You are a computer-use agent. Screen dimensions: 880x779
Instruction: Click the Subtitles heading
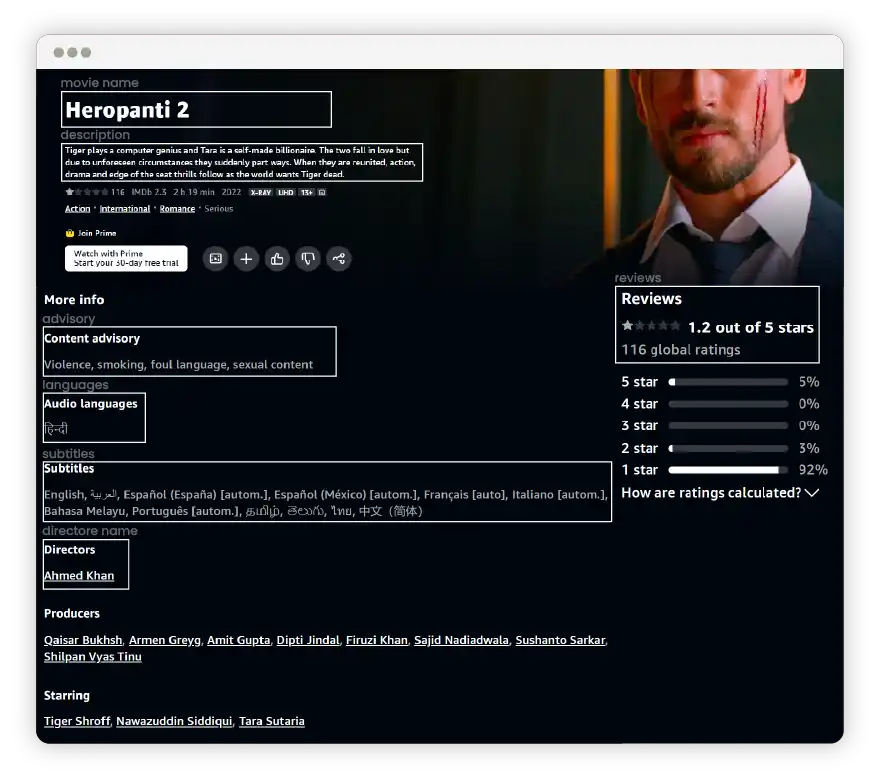[69, 469]
